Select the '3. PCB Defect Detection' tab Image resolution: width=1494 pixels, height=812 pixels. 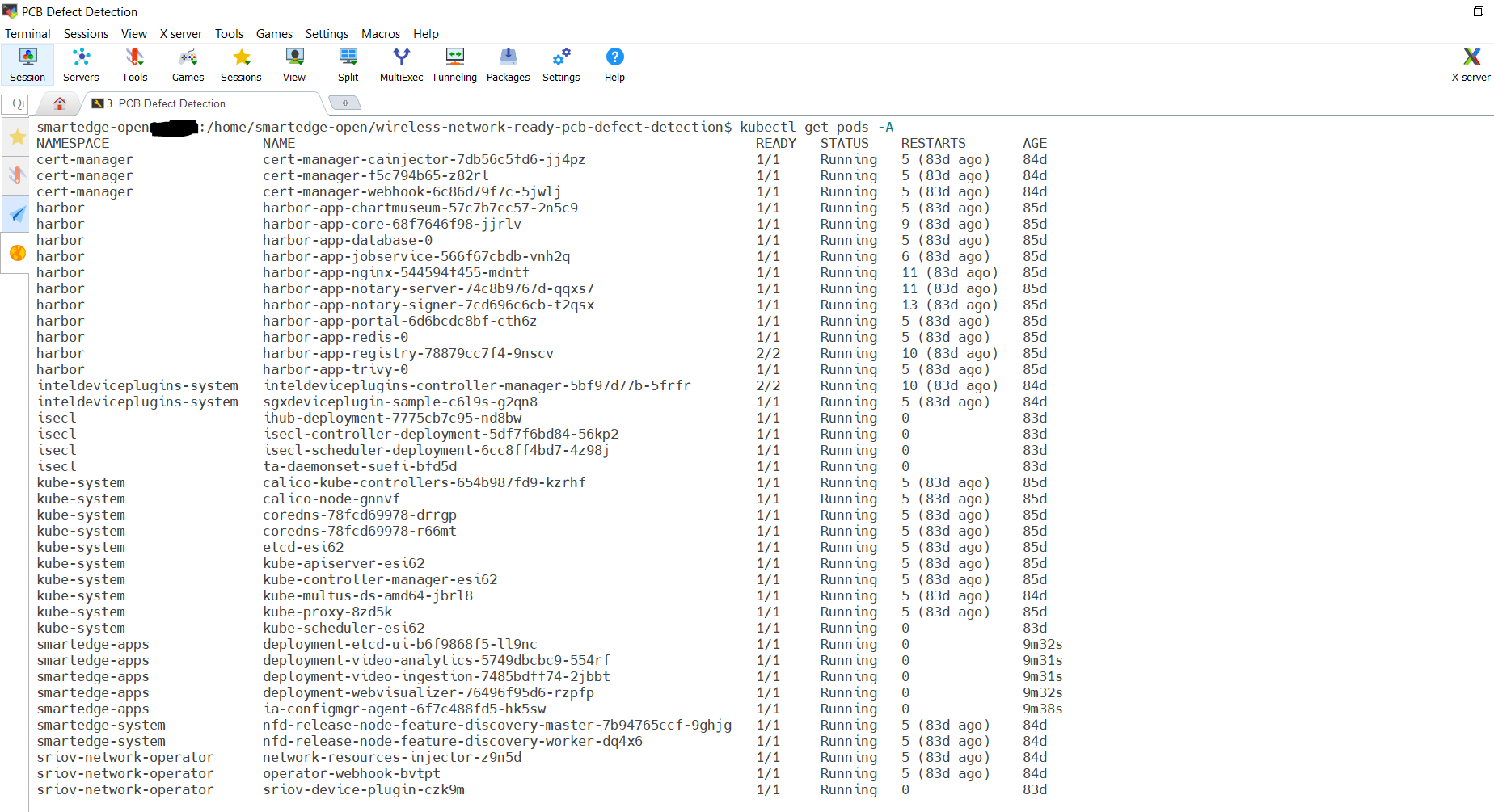tap(202, 103)
